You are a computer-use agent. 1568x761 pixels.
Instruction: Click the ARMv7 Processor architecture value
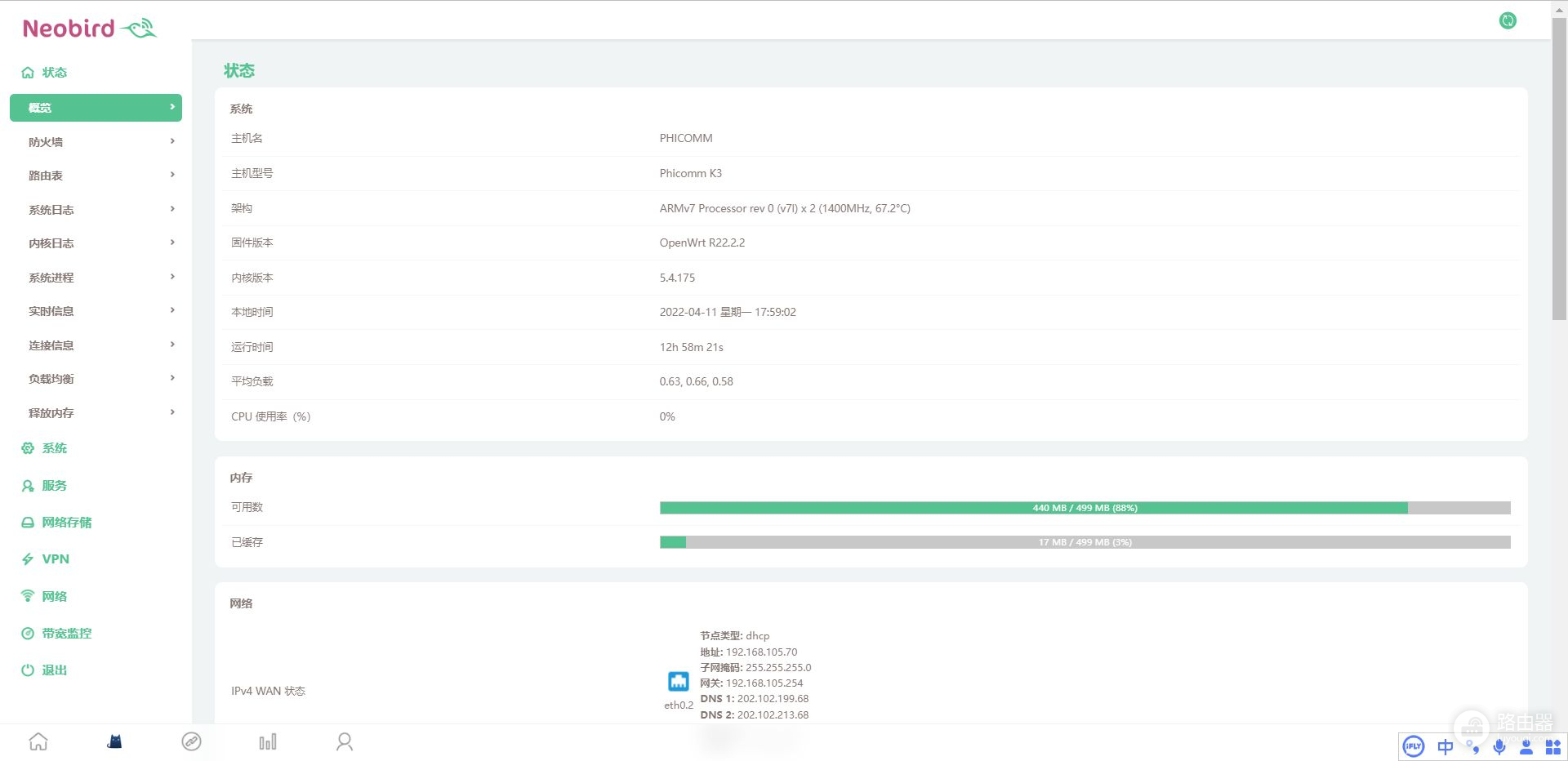[x=785, y=208]
